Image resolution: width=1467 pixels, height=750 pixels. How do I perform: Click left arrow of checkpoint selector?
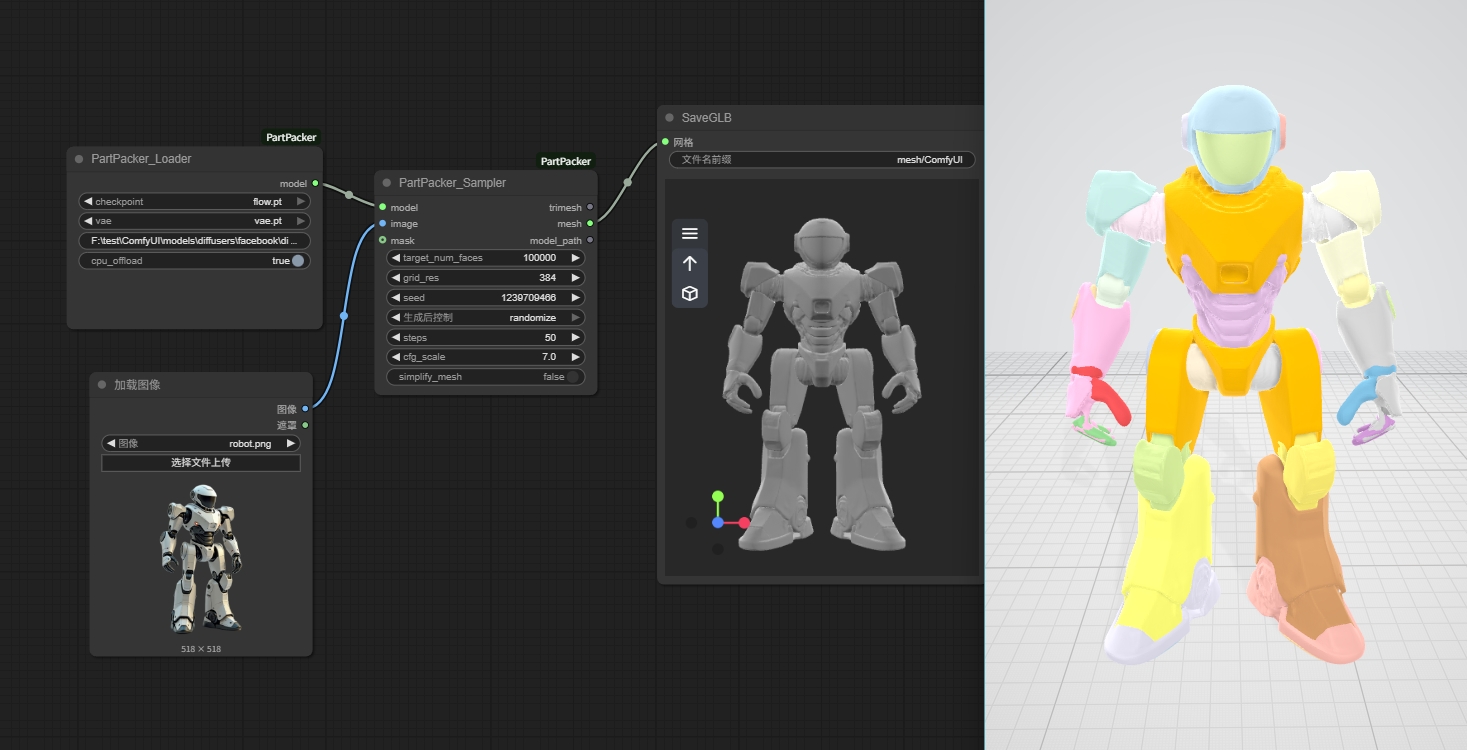tap(88, 202)
